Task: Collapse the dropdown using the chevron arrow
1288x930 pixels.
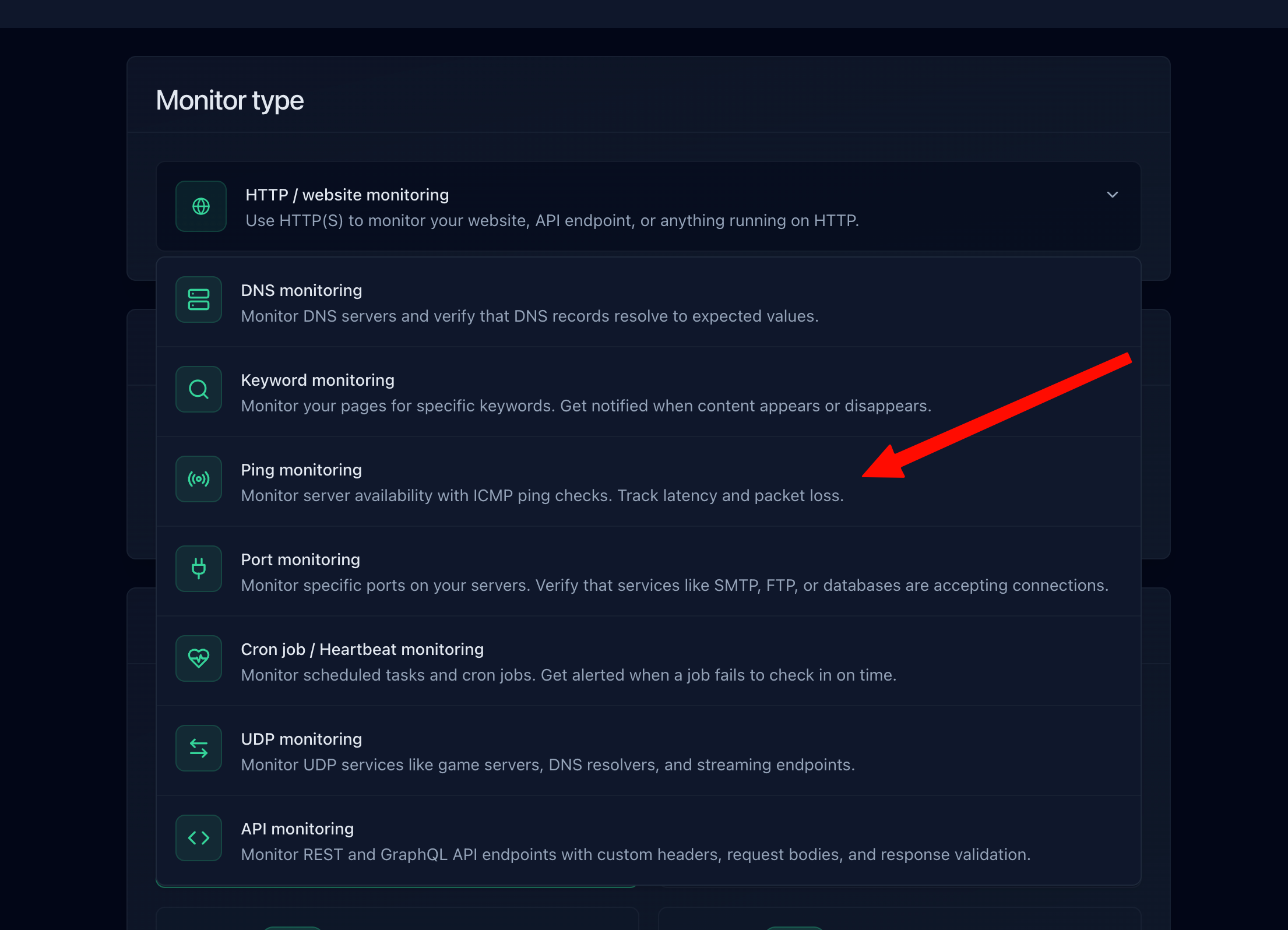Action: point(1112,195)
